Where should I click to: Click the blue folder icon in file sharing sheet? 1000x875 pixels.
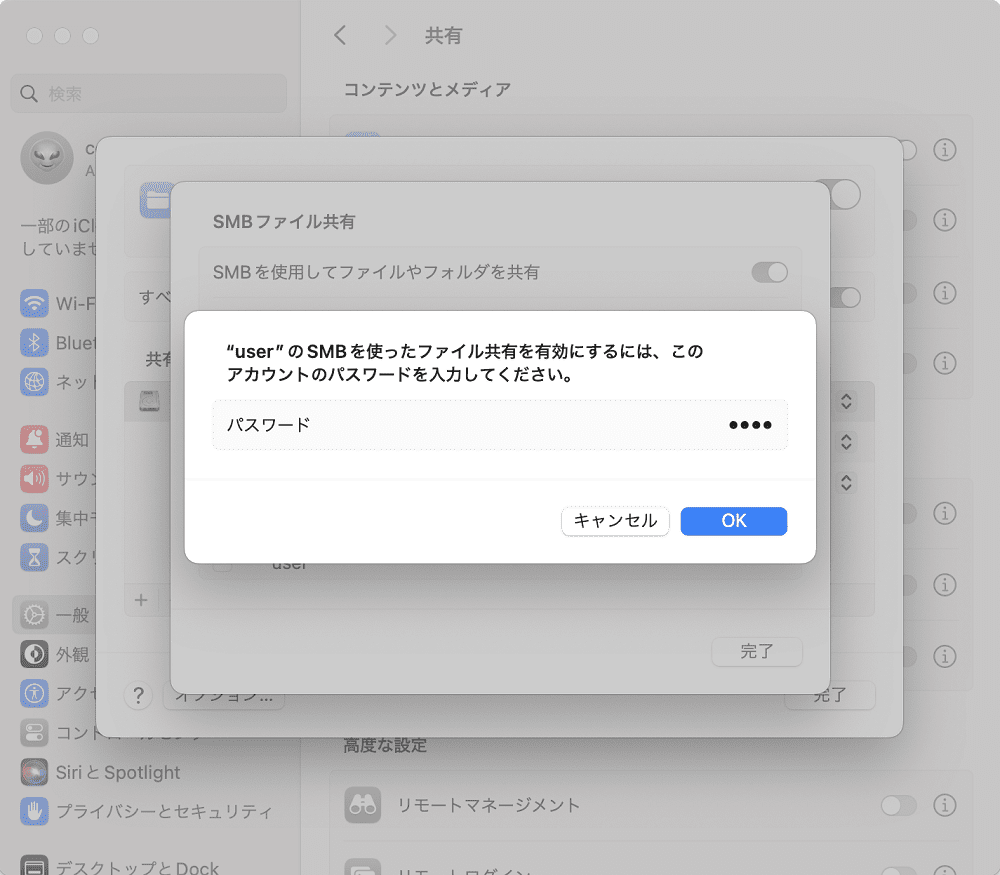156,201
